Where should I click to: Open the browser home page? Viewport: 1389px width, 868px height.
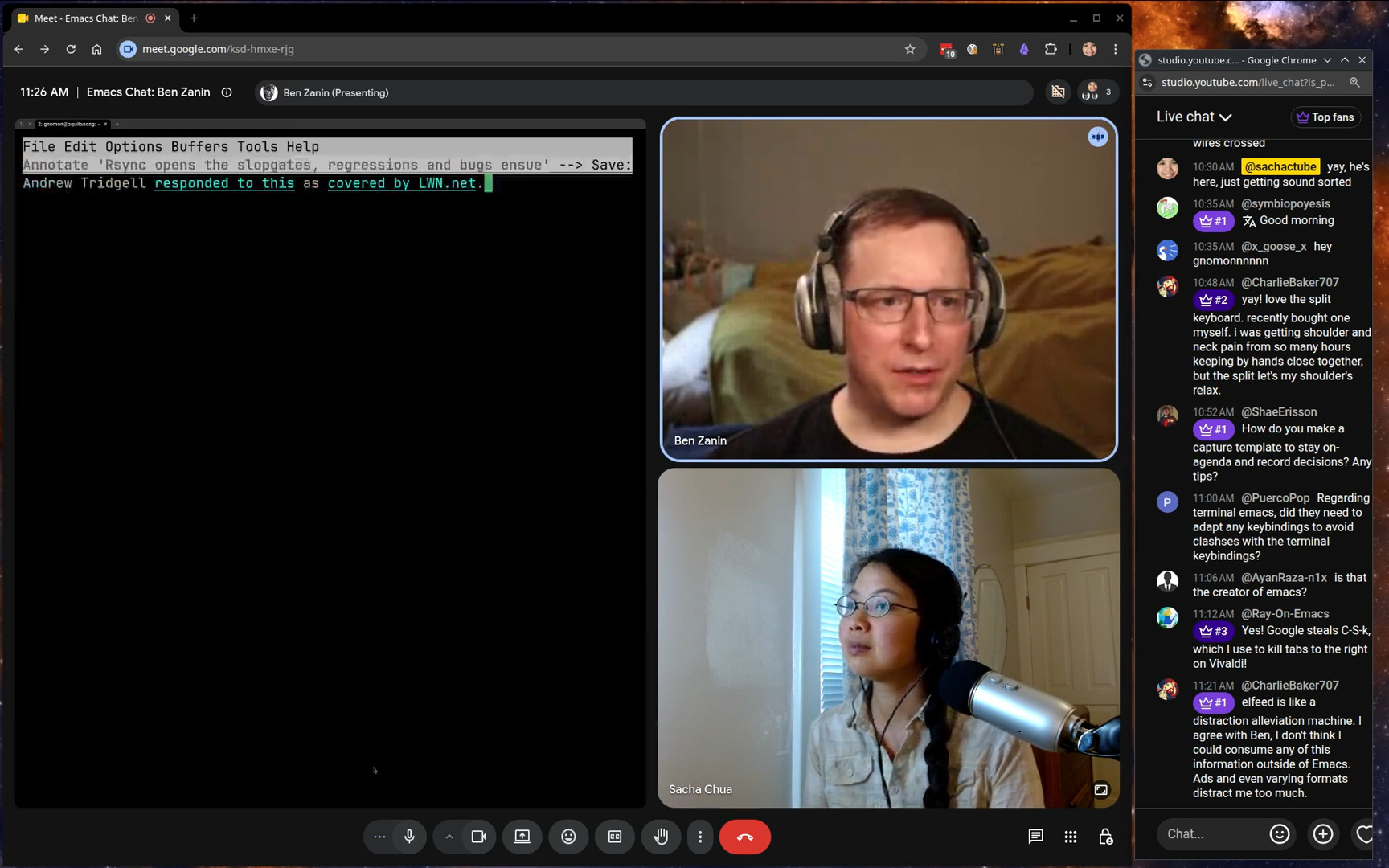coord(96,49)
